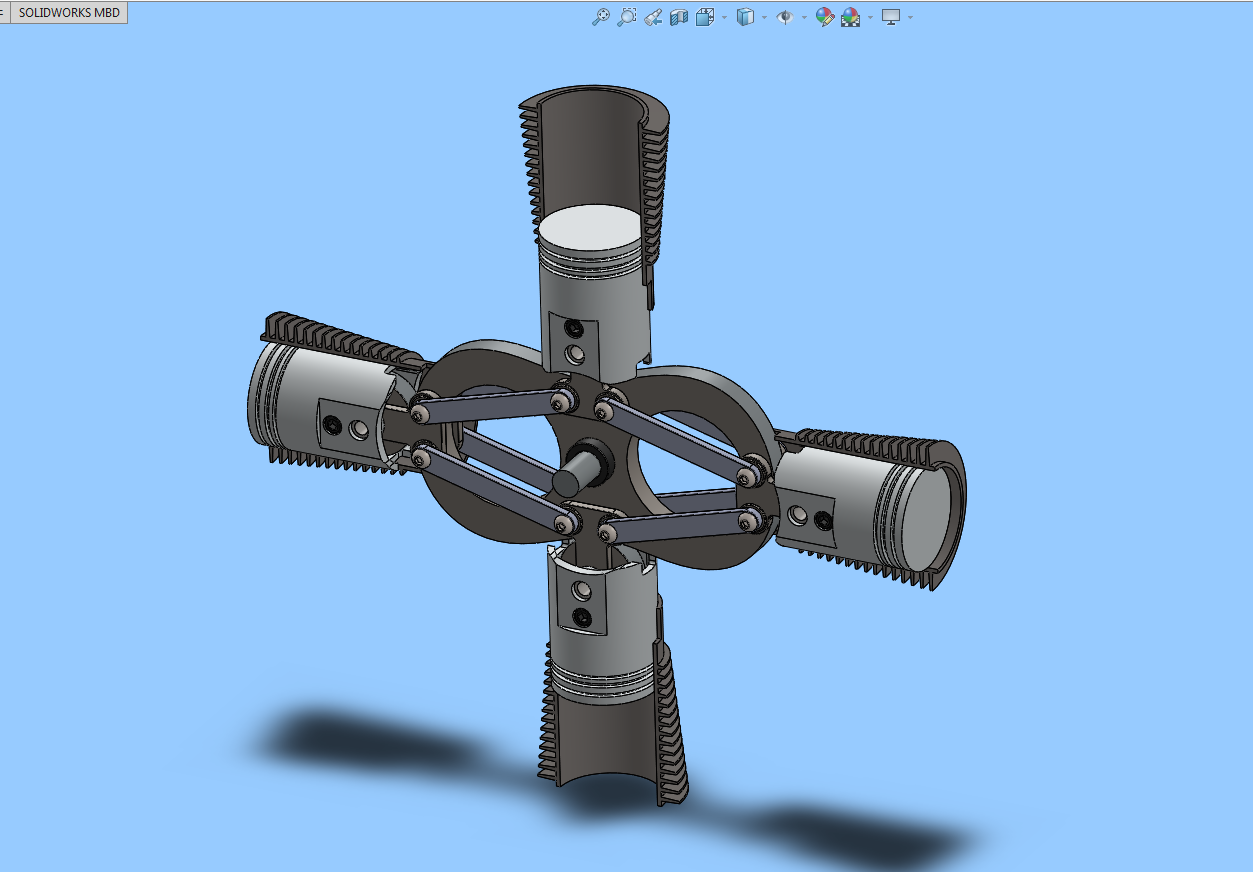Switch to the SOLIDWORKS MBD tab
The image size is (1253, 872).
coord(69,13)
